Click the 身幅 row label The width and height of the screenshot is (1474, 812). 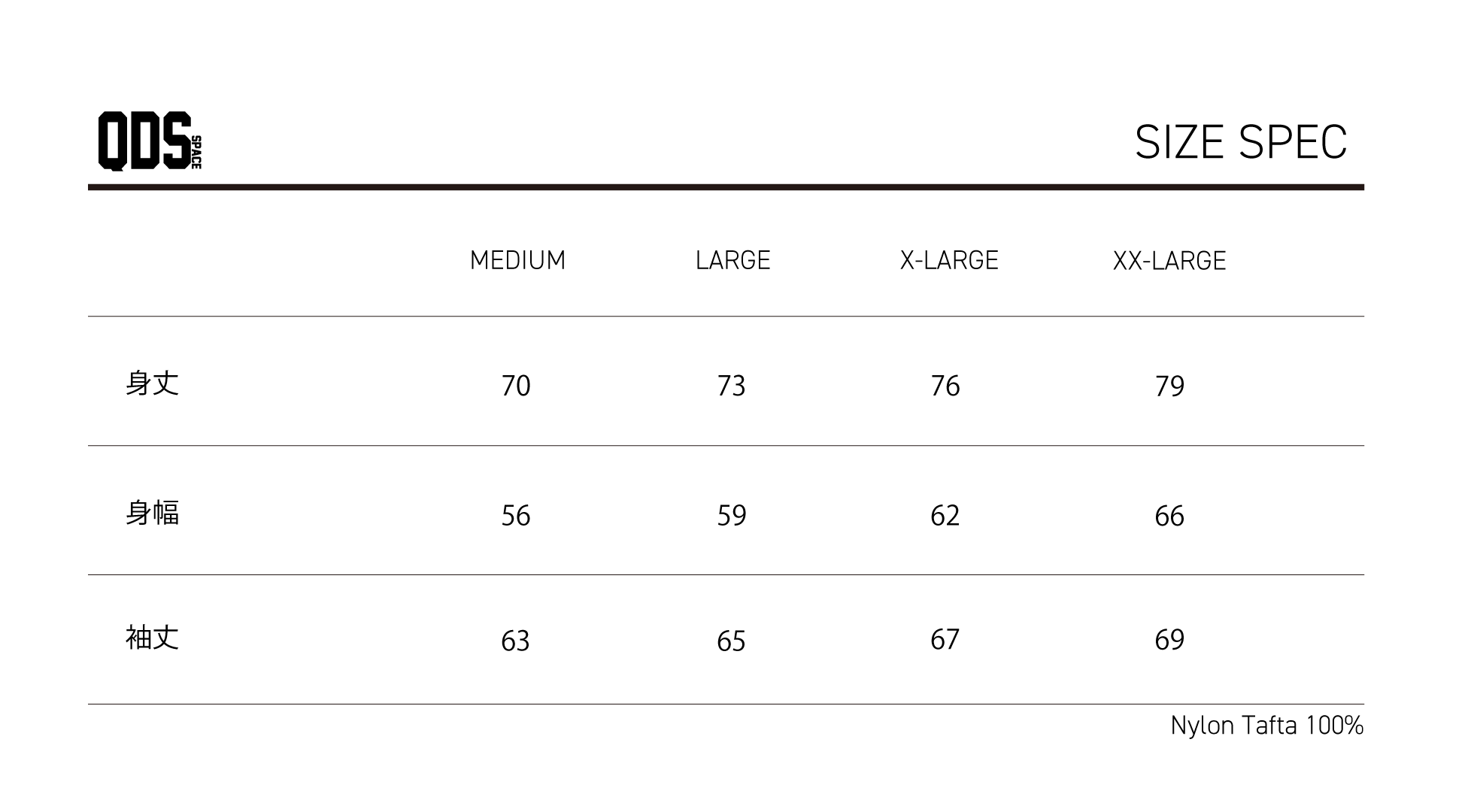click(x=152, y=514)
